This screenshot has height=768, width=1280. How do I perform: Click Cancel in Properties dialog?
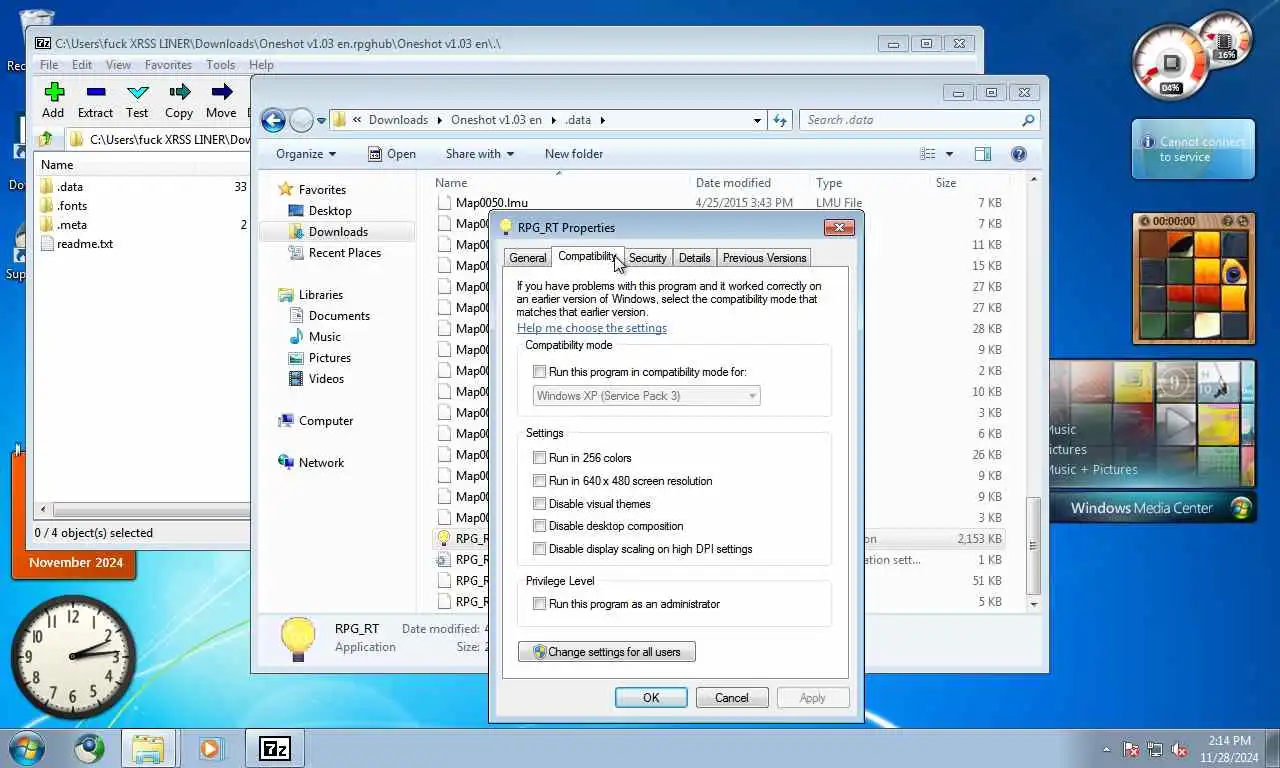point(732,698)
